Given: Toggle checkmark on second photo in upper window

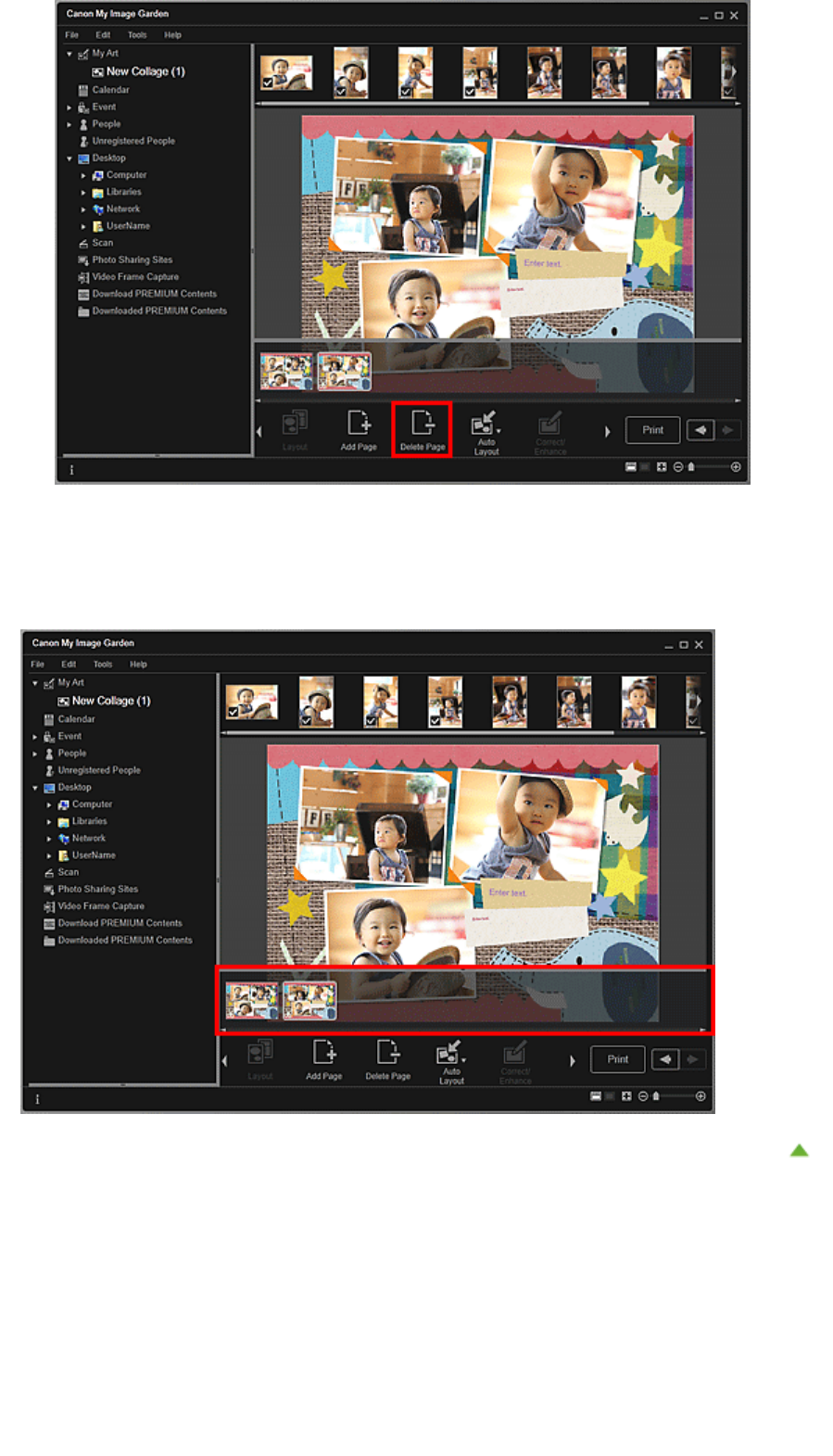Looking at the screenshot, I should tap(341, 92).
